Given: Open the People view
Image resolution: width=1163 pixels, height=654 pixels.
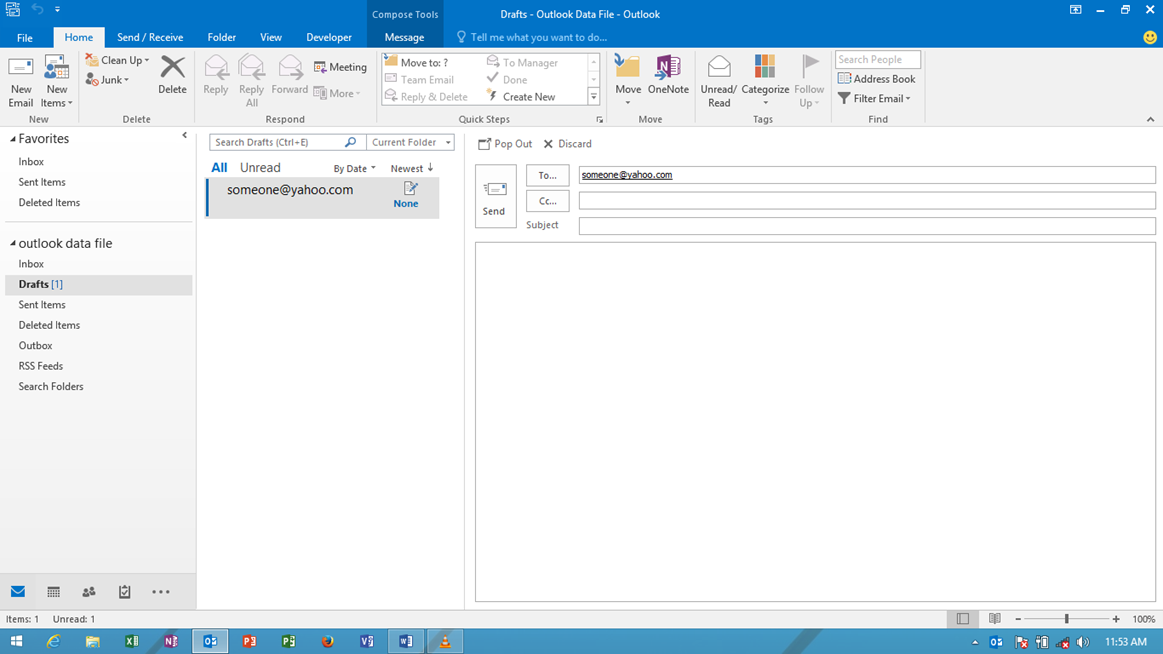Looking at the screenshot, I should 88,592.
